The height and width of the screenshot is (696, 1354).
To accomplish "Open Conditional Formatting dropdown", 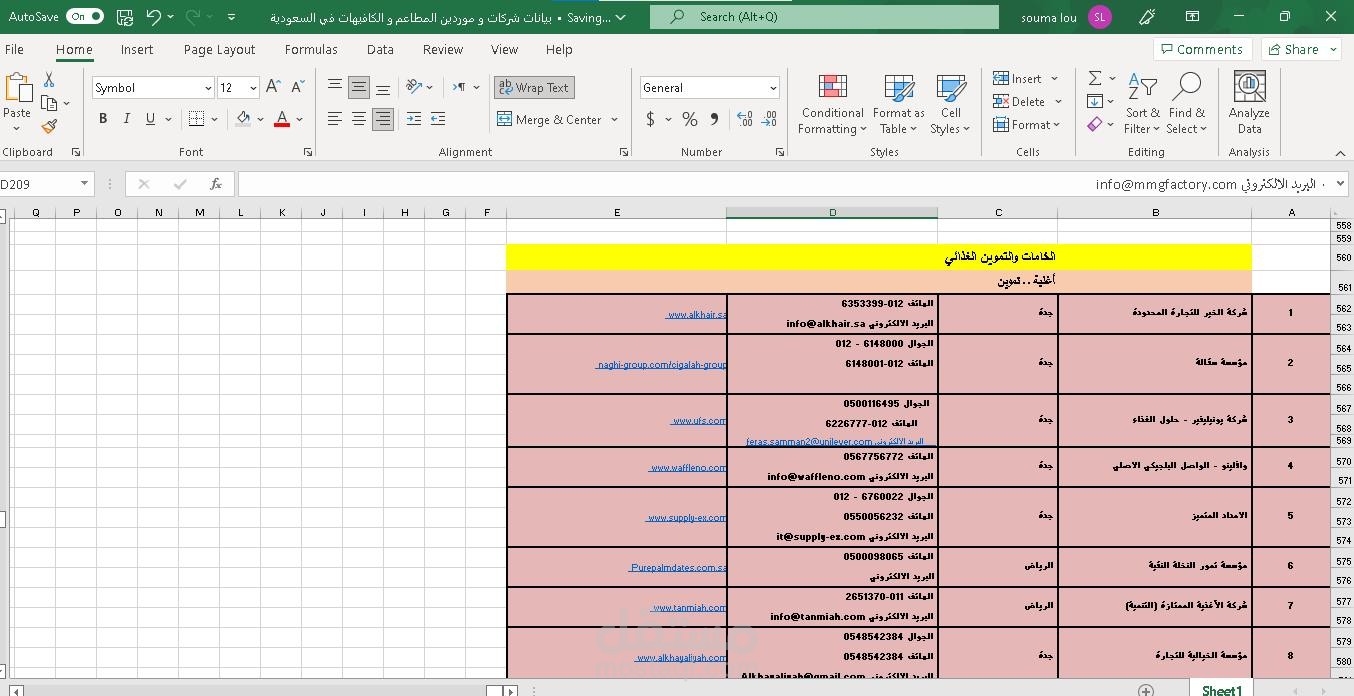I will (x=832, y=103).
